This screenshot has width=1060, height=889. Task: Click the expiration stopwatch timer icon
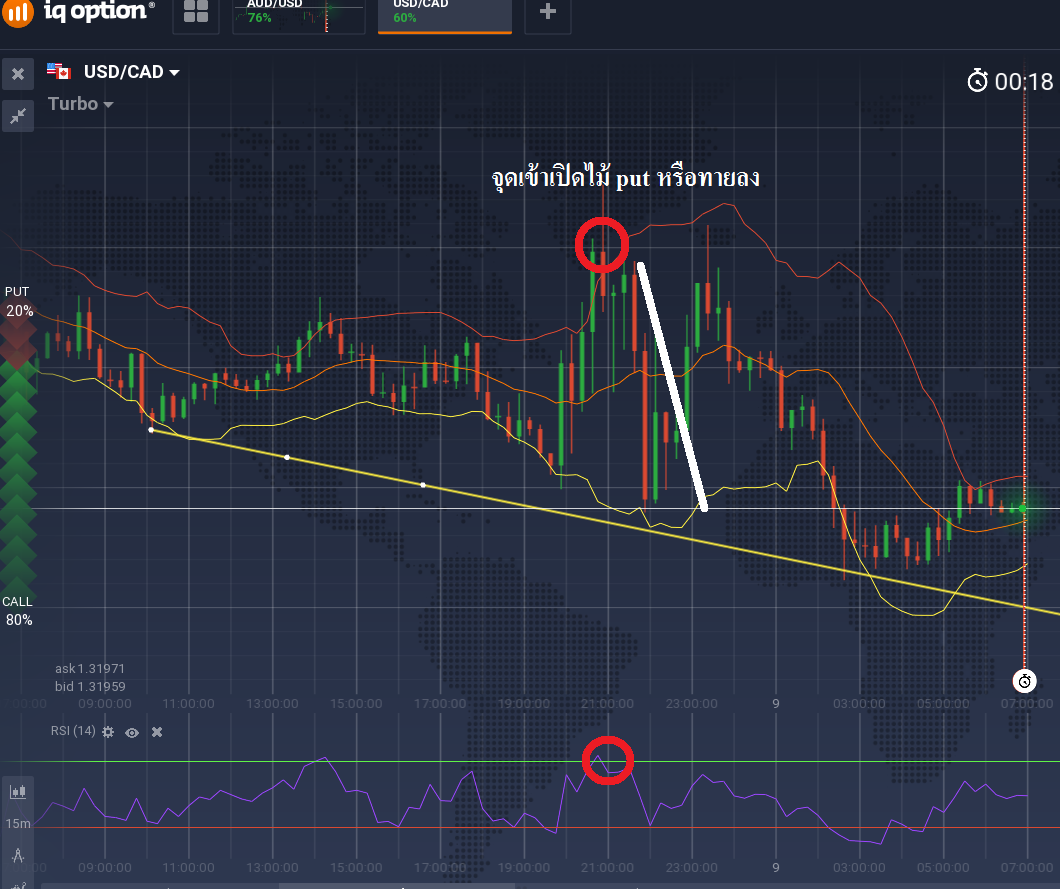click(977, 82)
